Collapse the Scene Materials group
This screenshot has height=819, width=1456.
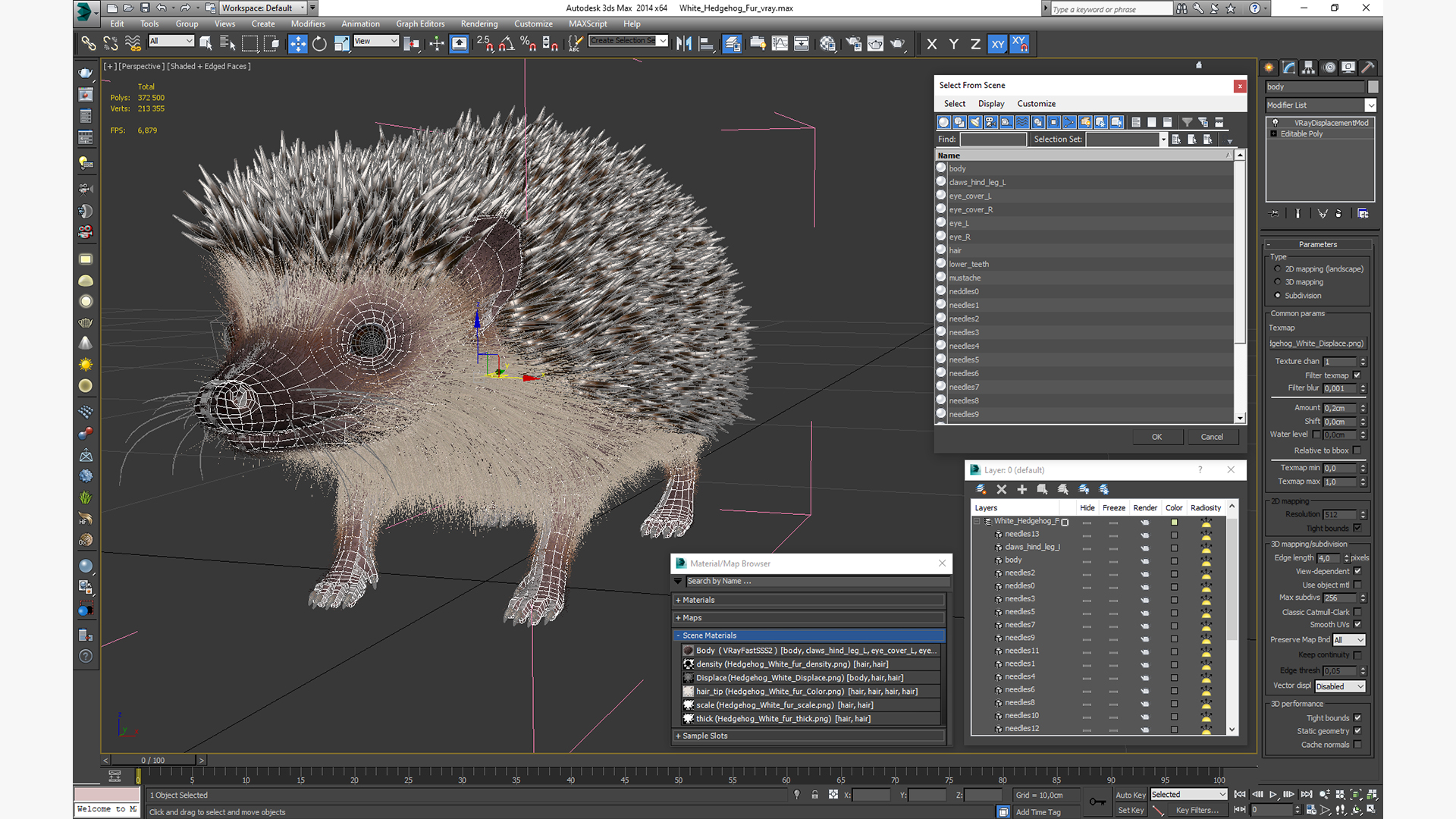808,635
